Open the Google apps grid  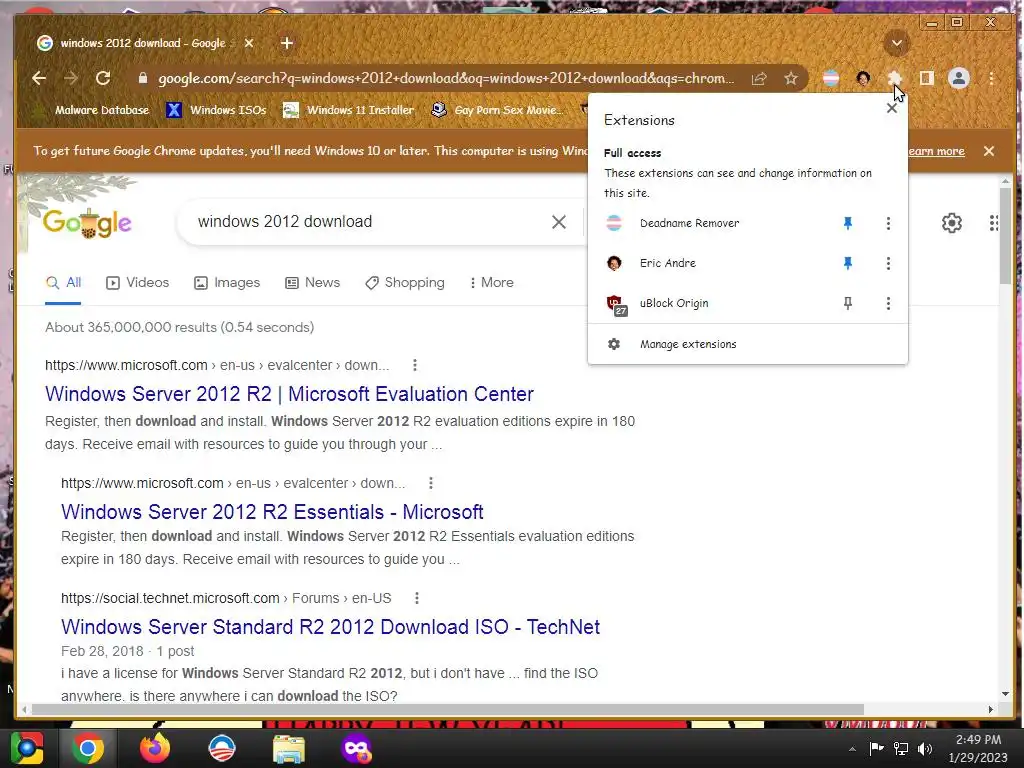[994, 223]
